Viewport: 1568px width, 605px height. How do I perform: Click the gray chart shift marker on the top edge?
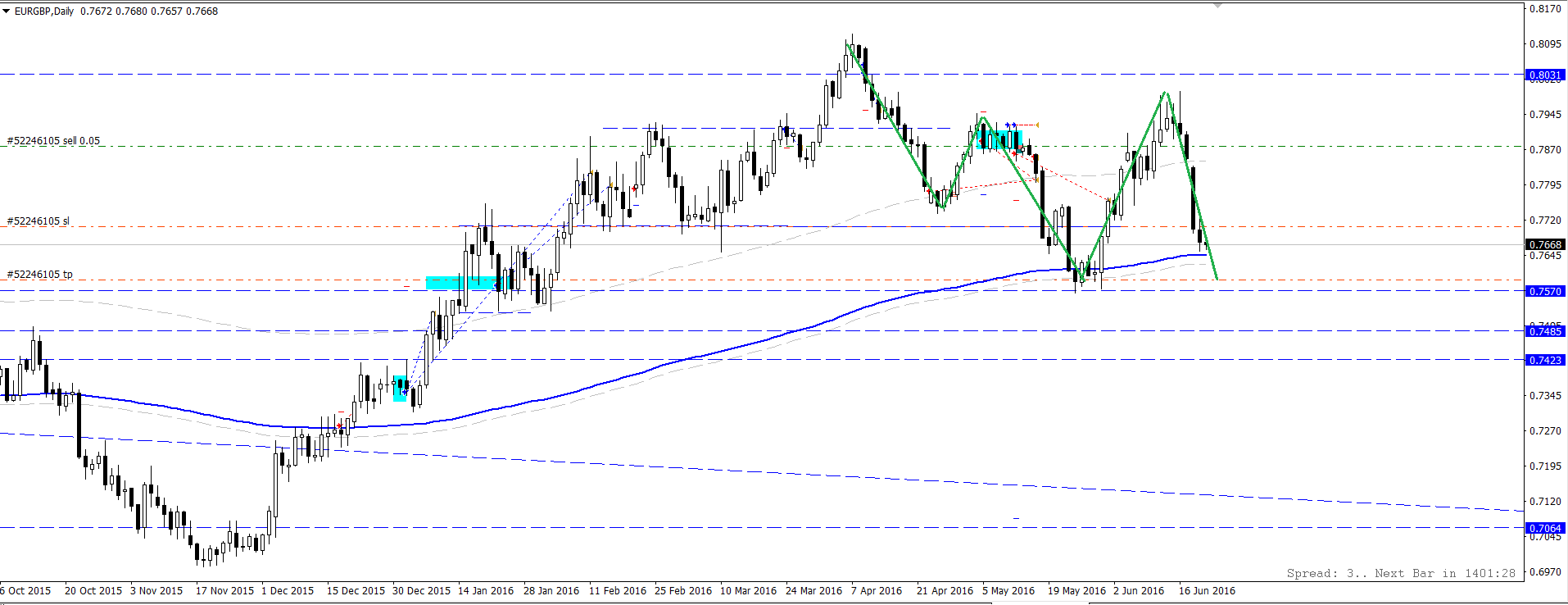point(1218,5)
